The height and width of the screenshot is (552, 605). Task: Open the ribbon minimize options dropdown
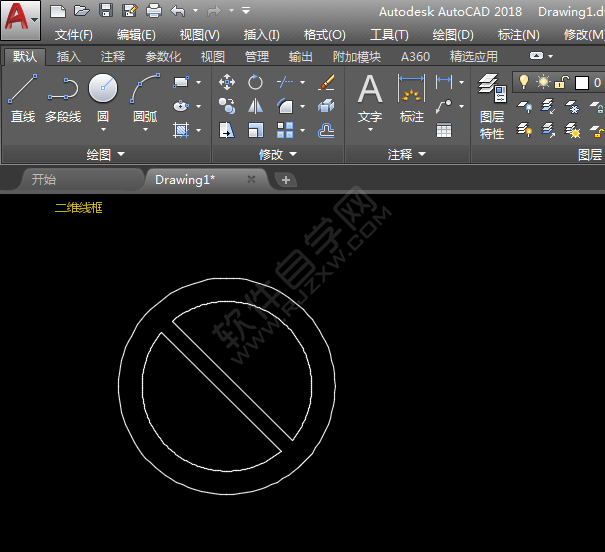[x=551, y=56]
